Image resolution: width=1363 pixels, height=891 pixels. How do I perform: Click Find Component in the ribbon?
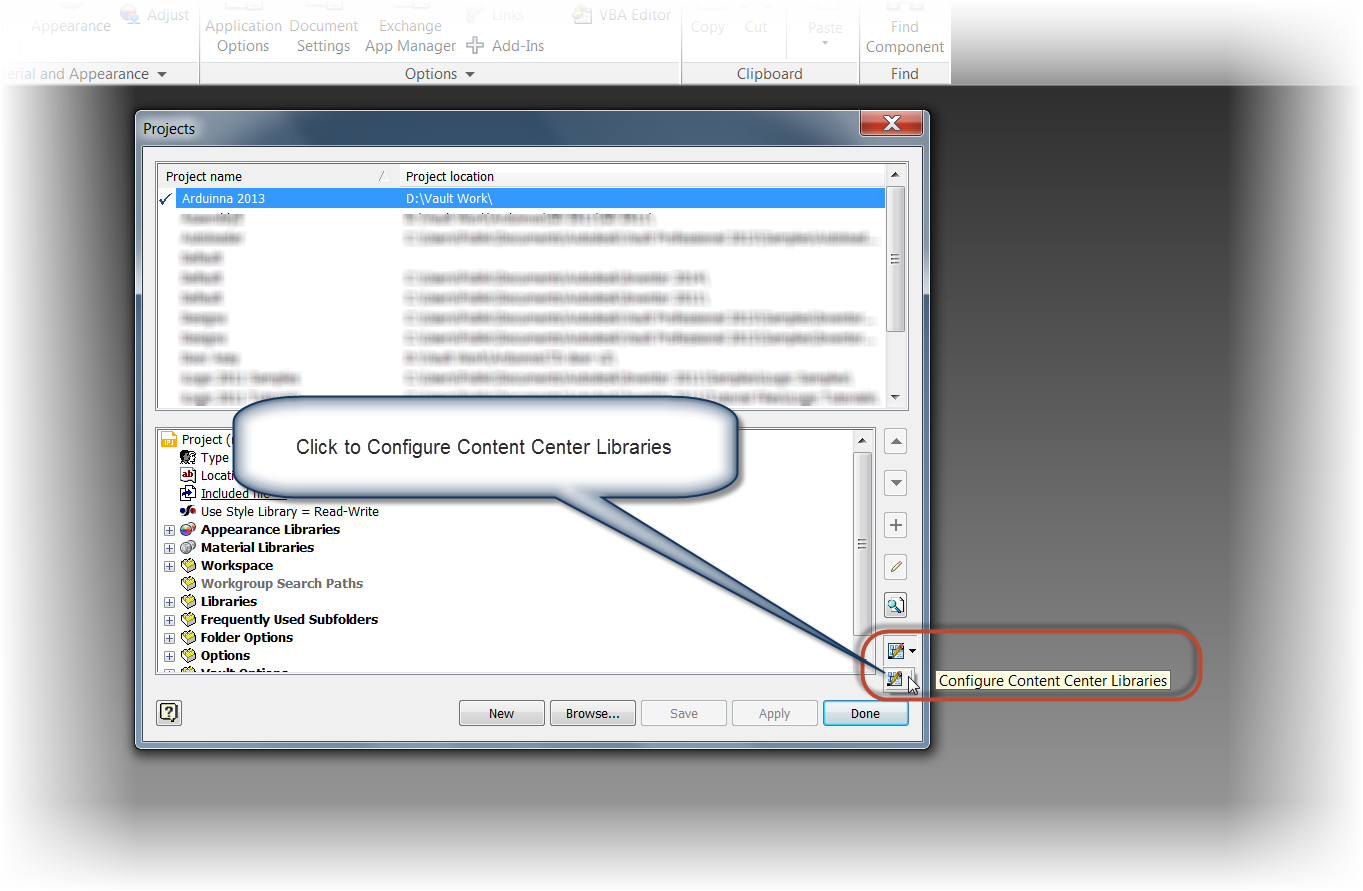click(905, 37)
